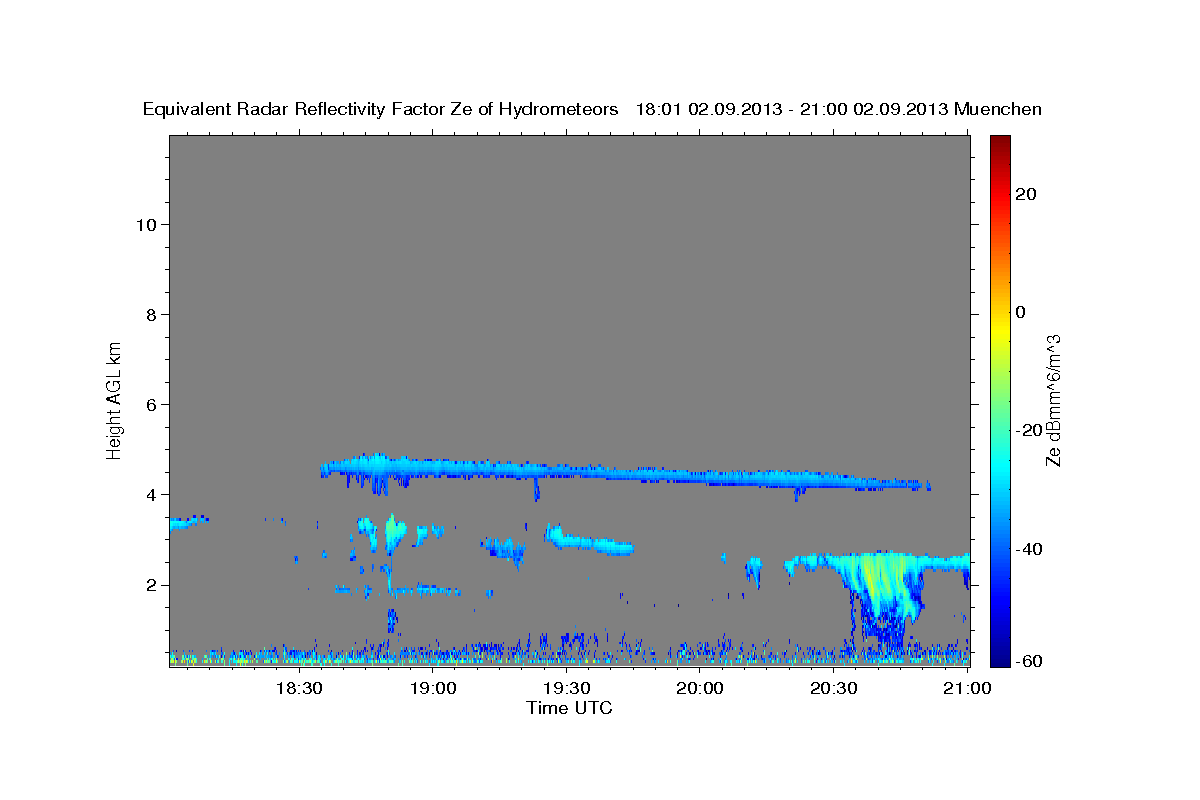The height and width of the screenshot is (800, 1200).
Task: Click the small cloud band near 19:35 at 3 km
Action: [x=589, y=541]
